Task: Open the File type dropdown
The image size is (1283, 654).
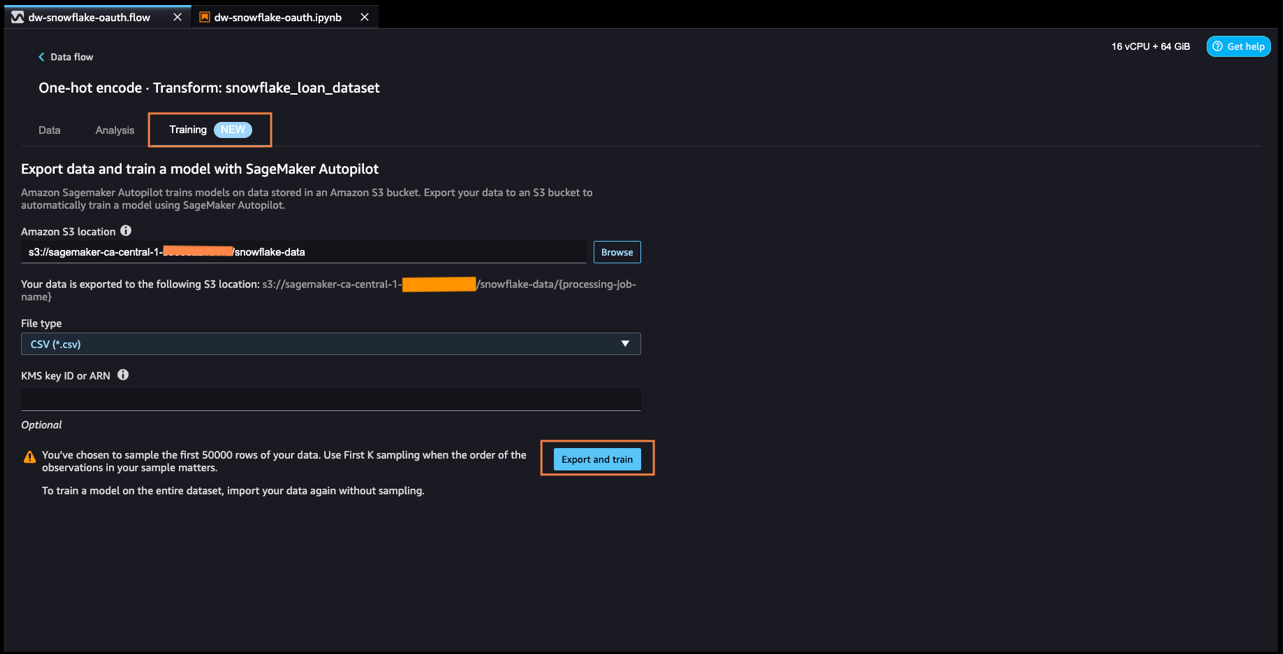Action: 331,344
